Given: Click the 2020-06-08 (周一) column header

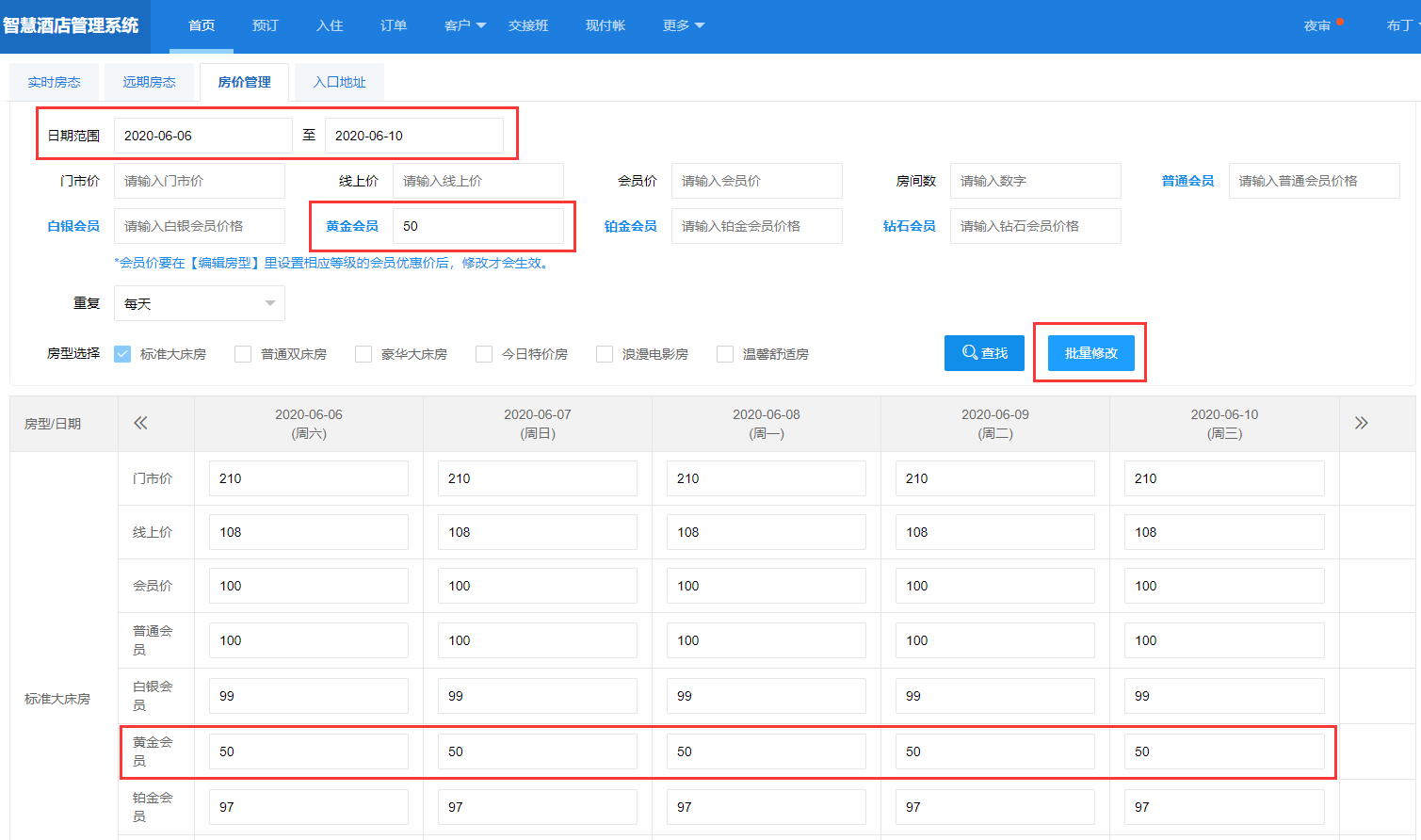Looking at the screenshot, I should [767, 424].
